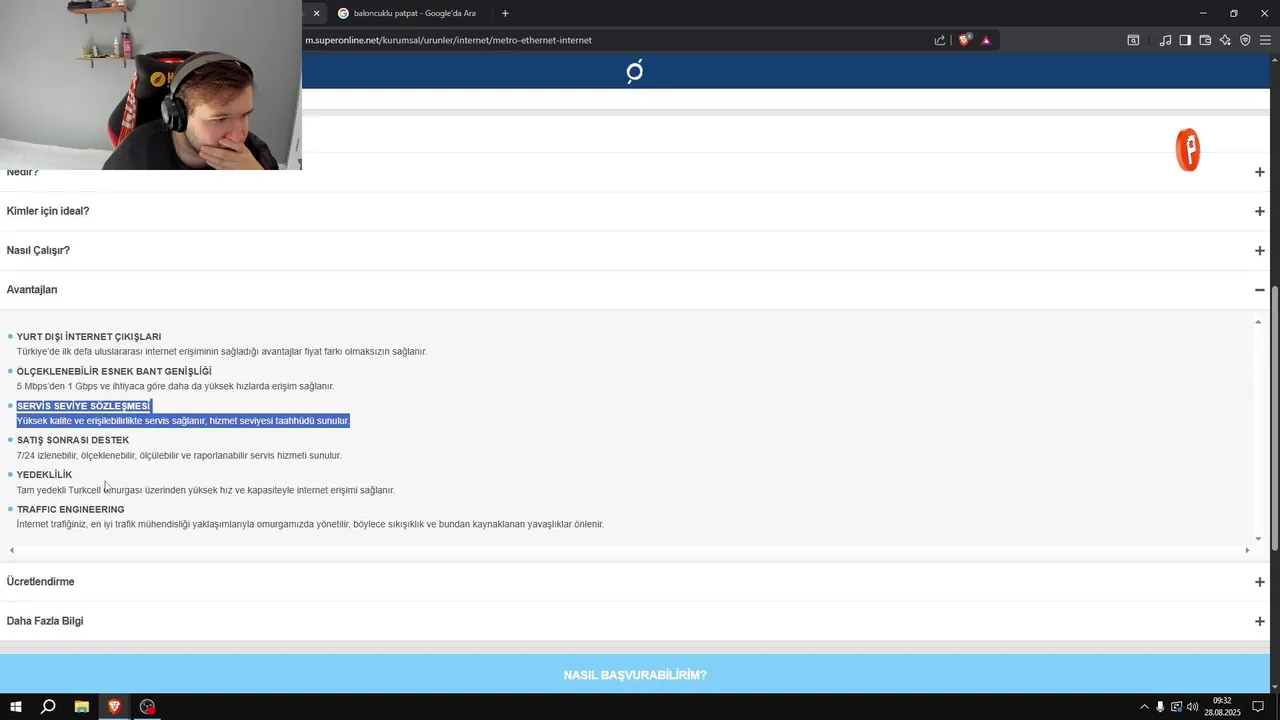The image size is (1280, 720).
Task: Click the Brave Rewards triangle icon
Action: pos(986,40)
